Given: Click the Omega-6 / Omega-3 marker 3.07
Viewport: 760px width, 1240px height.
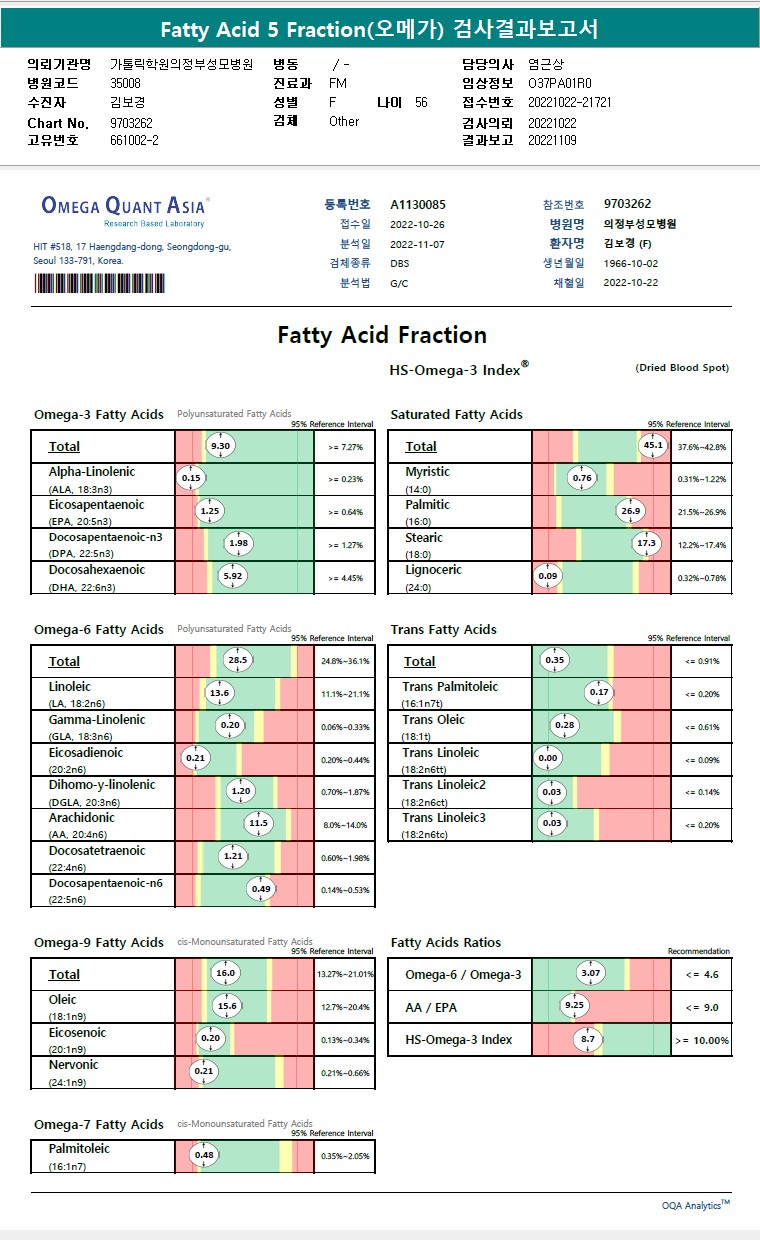Looking at the screenshot, I should pos(591,973).
